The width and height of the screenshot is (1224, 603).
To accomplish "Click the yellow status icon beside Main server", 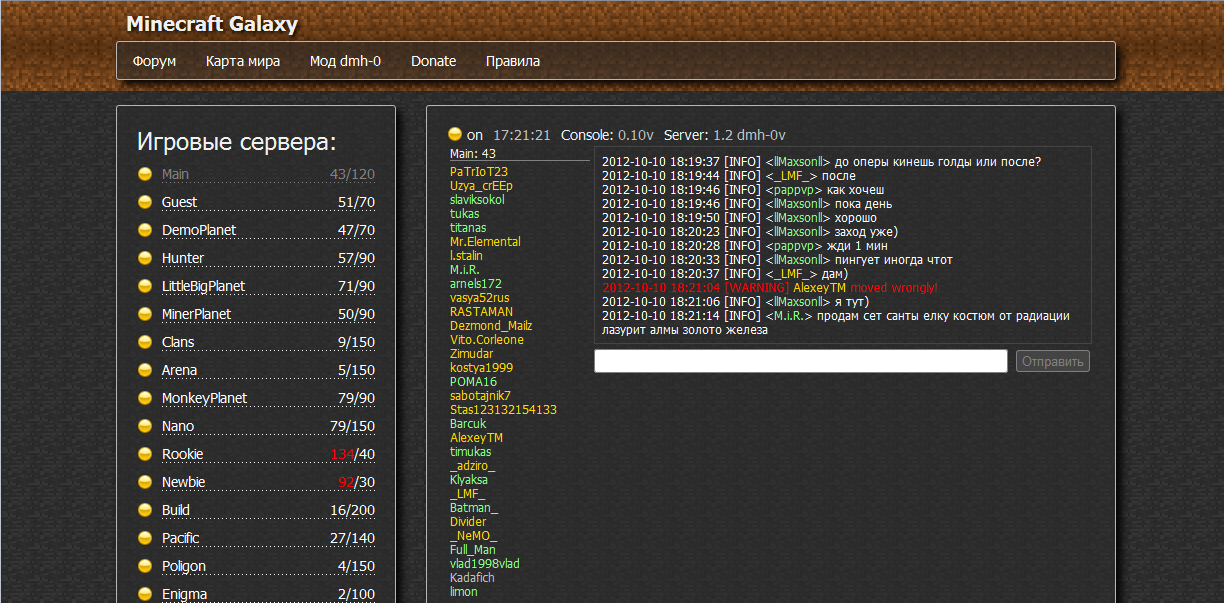I will 145,174.
